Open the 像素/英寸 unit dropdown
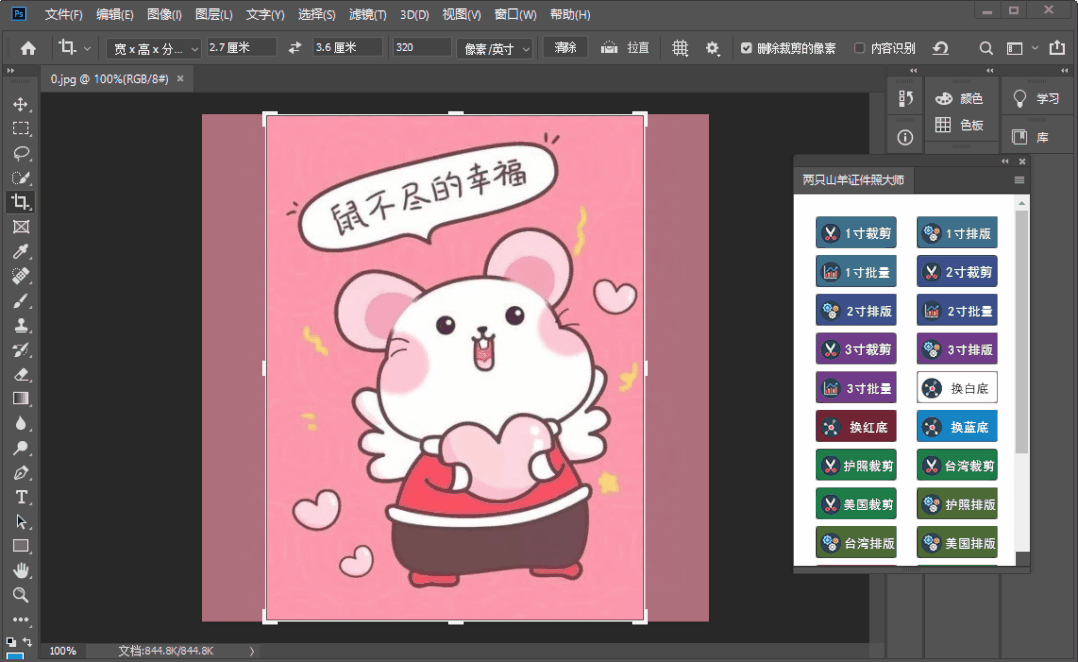 coord(495,48)
